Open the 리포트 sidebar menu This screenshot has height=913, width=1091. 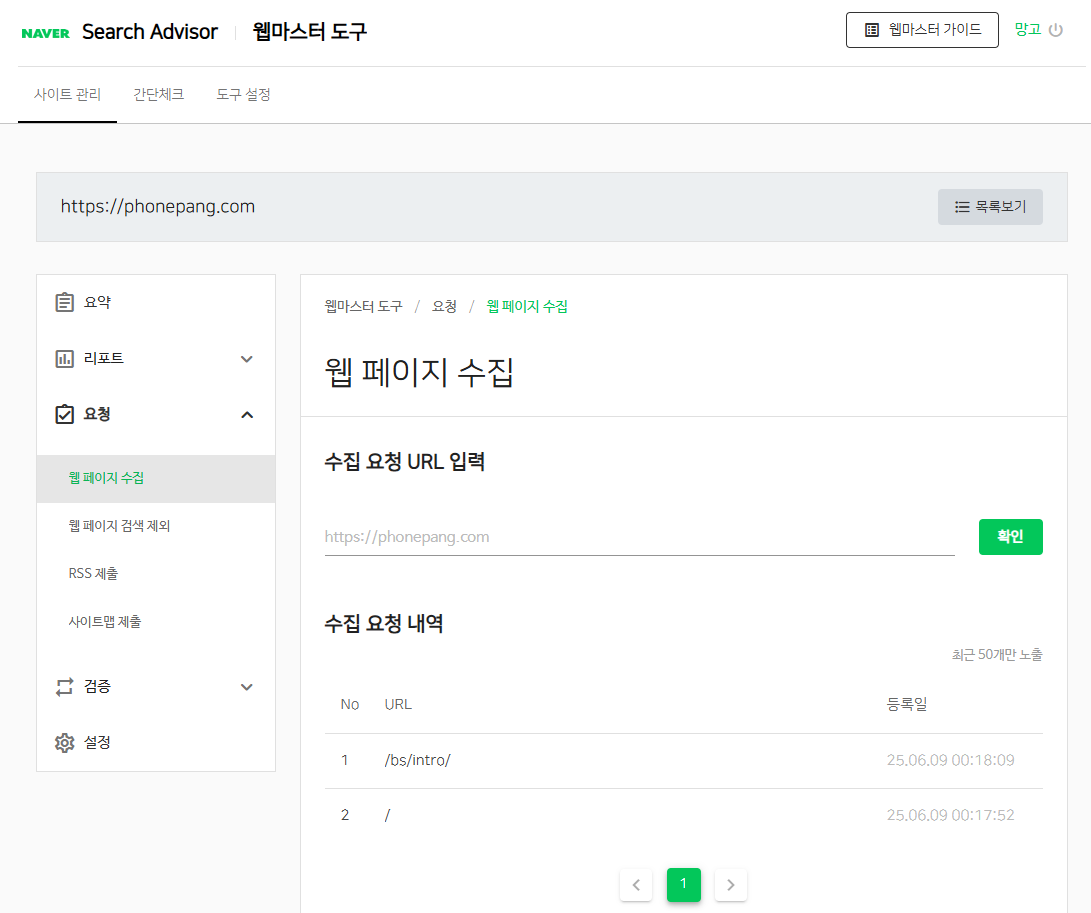click(156, 358)
